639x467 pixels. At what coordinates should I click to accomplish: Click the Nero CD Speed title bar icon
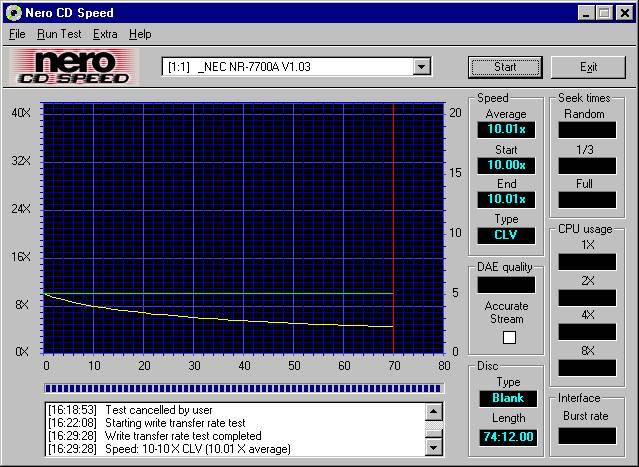tap(13, 13)
